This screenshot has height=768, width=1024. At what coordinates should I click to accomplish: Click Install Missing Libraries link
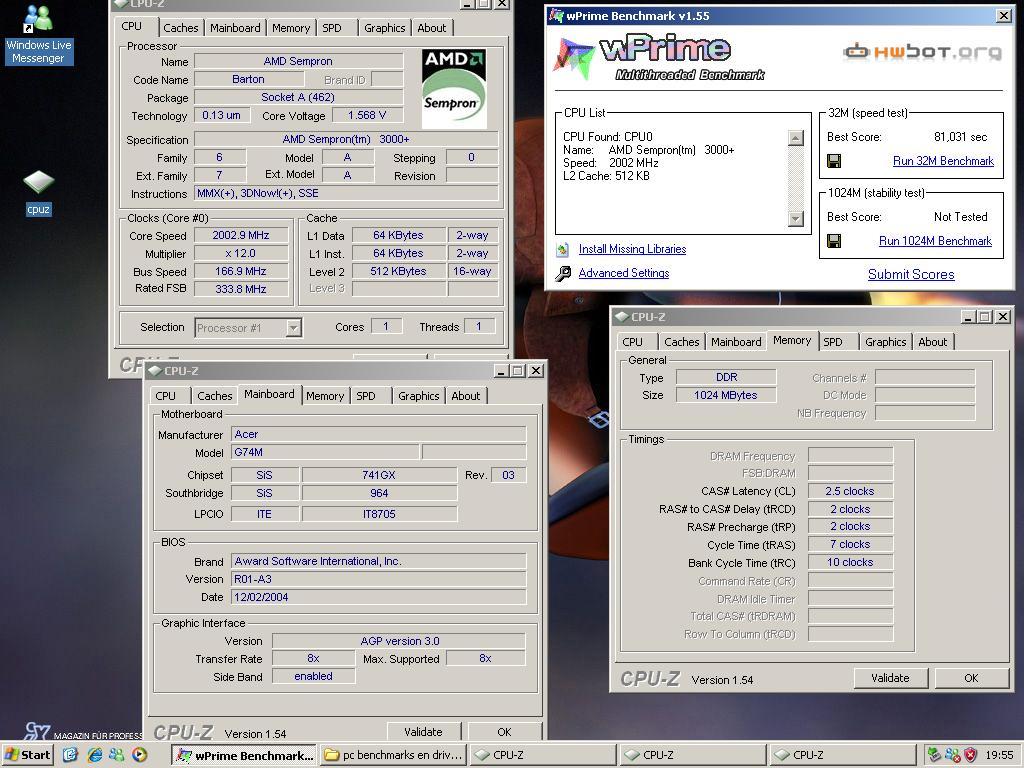point(632,249)
